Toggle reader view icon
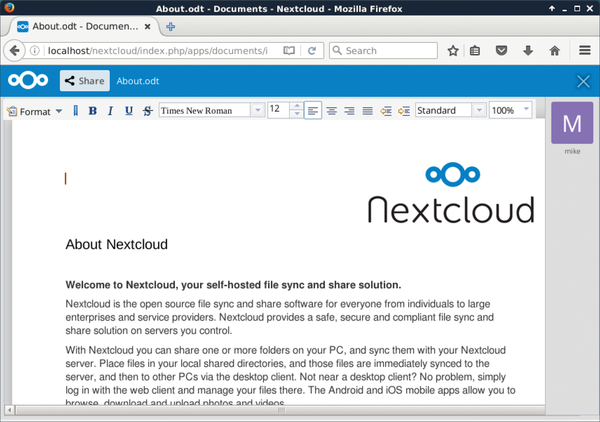 [x=289, y=51]
